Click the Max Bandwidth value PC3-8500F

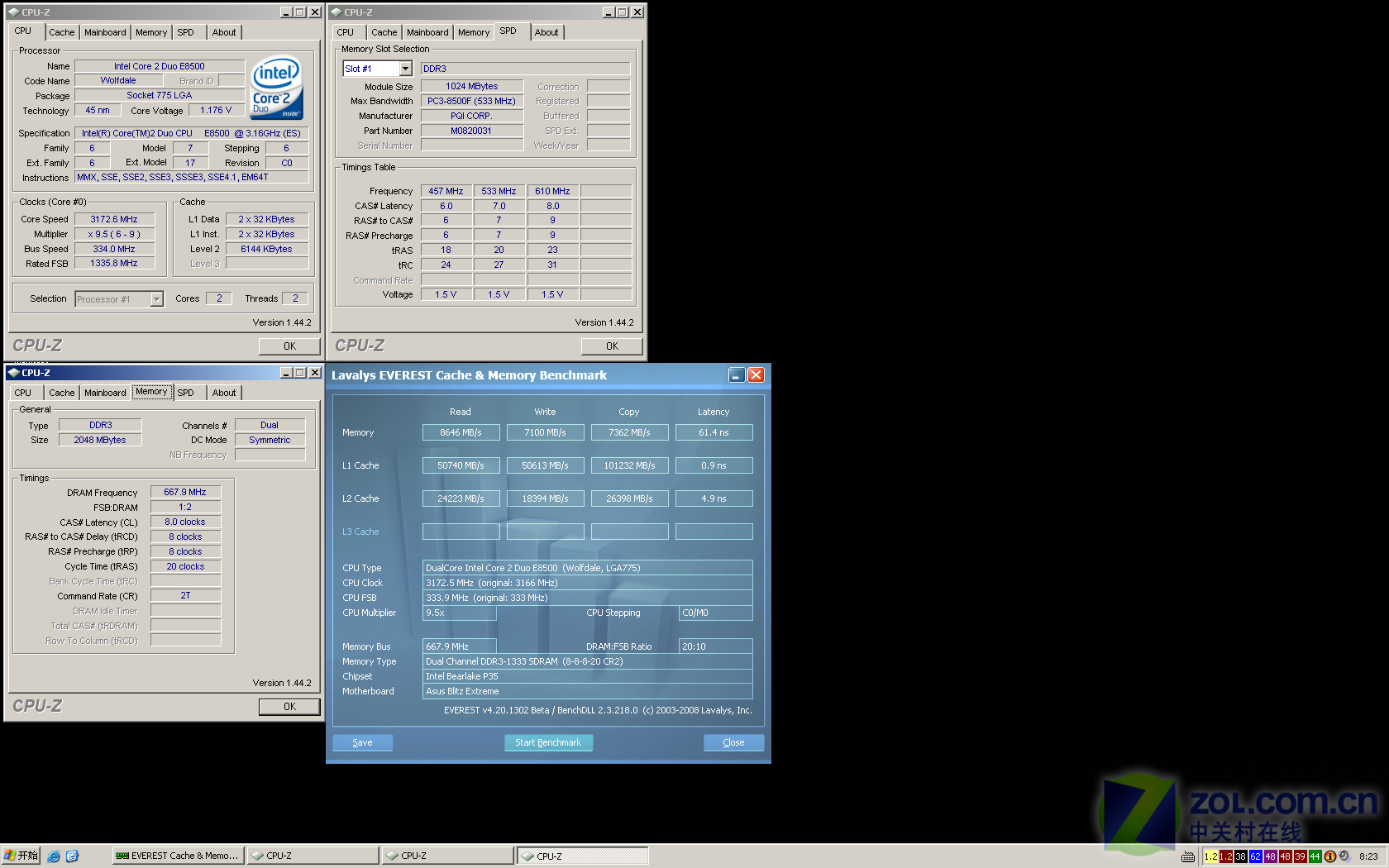472,101
